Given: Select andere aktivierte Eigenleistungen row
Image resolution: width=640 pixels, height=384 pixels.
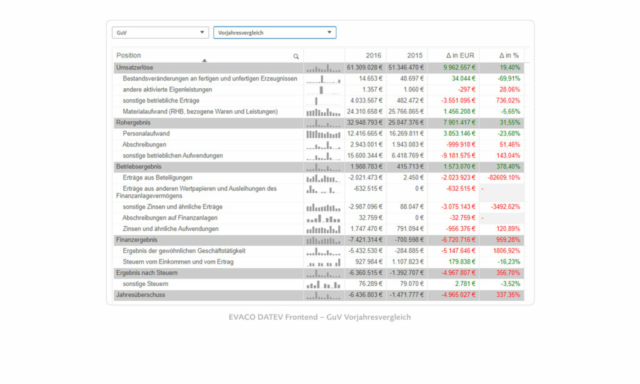Looking at the screenshot, I should 319,90.
